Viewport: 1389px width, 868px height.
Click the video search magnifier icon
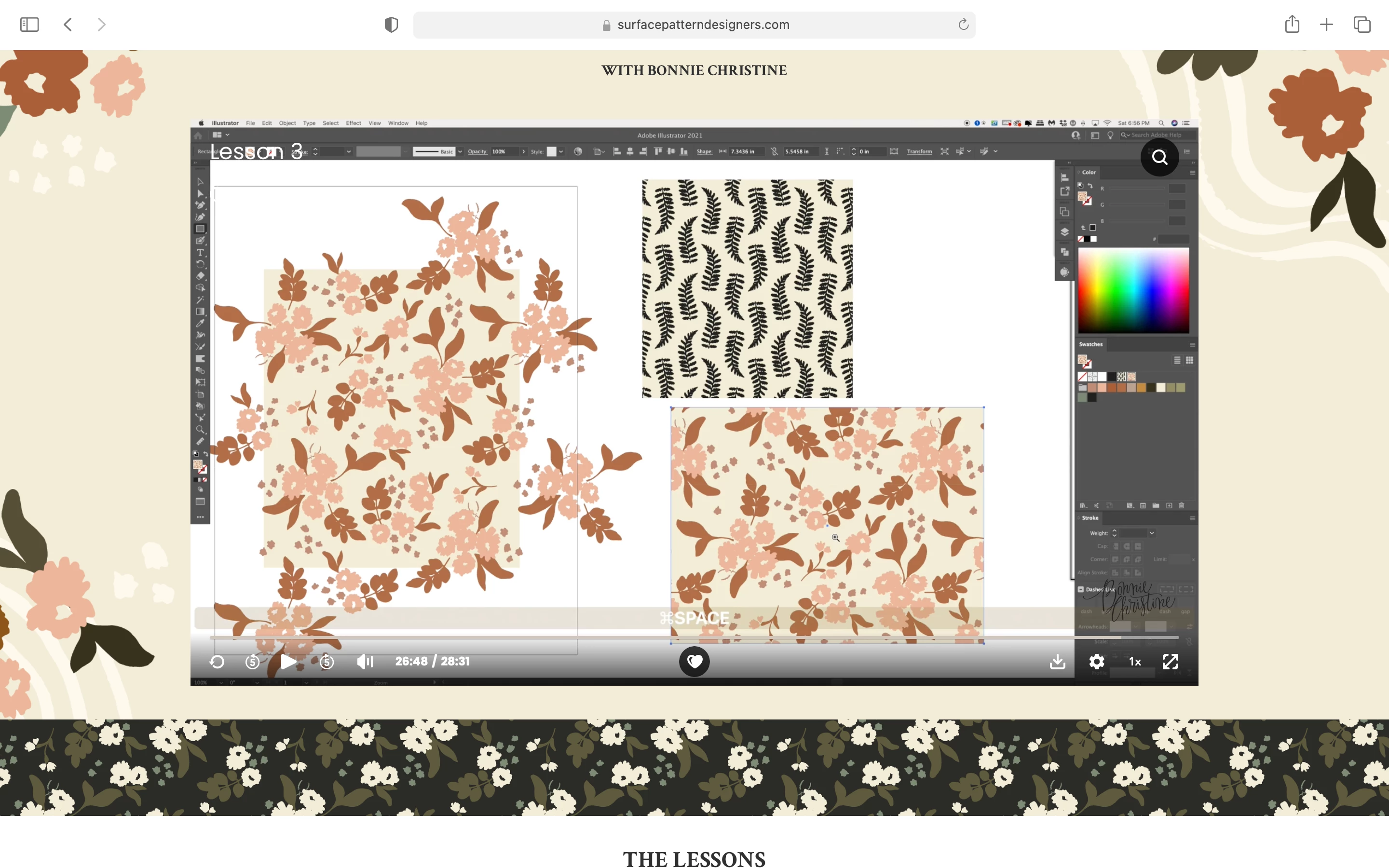coord(1159,157)
